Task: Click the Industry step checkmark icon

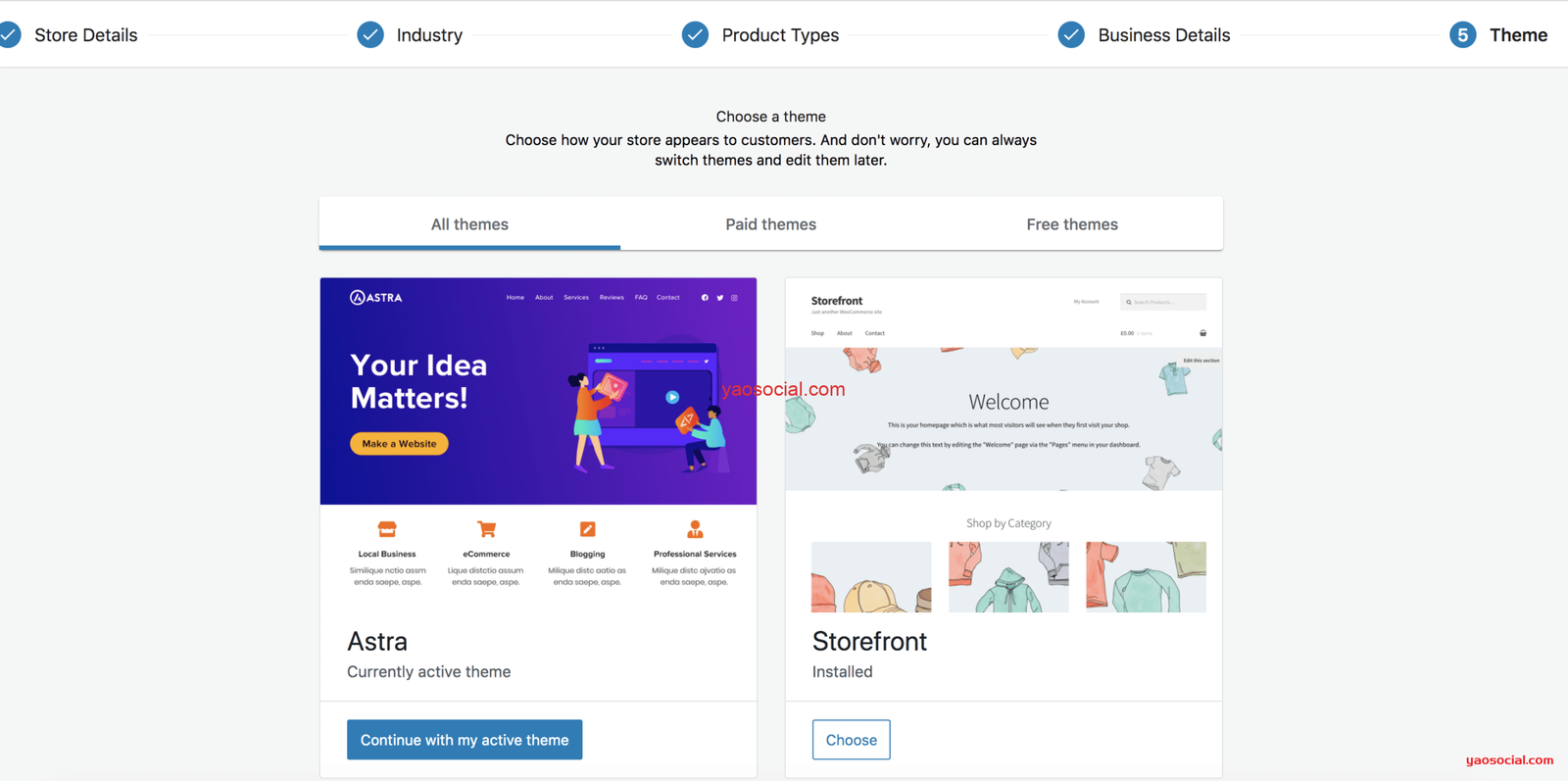Action: point(370,35)
